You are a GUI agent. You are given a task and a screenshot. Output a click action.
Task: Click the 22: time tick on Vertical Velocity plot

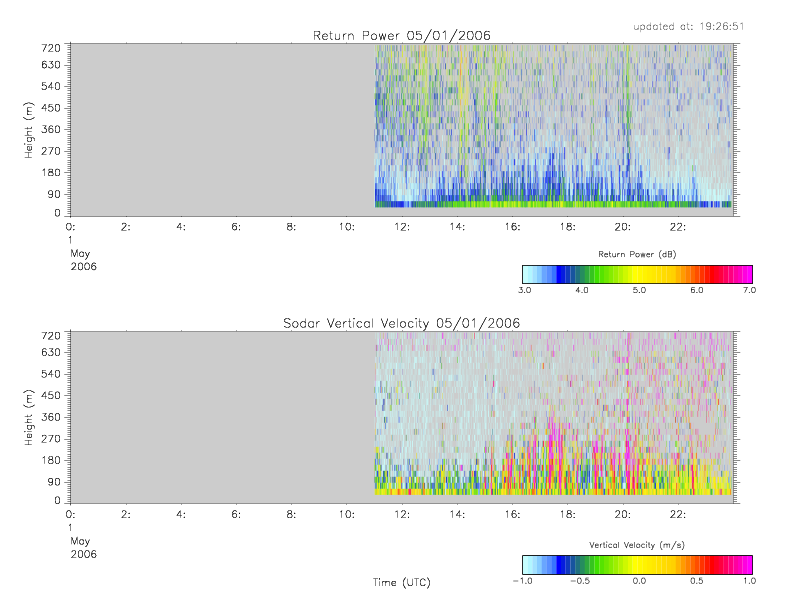[678, 515]
